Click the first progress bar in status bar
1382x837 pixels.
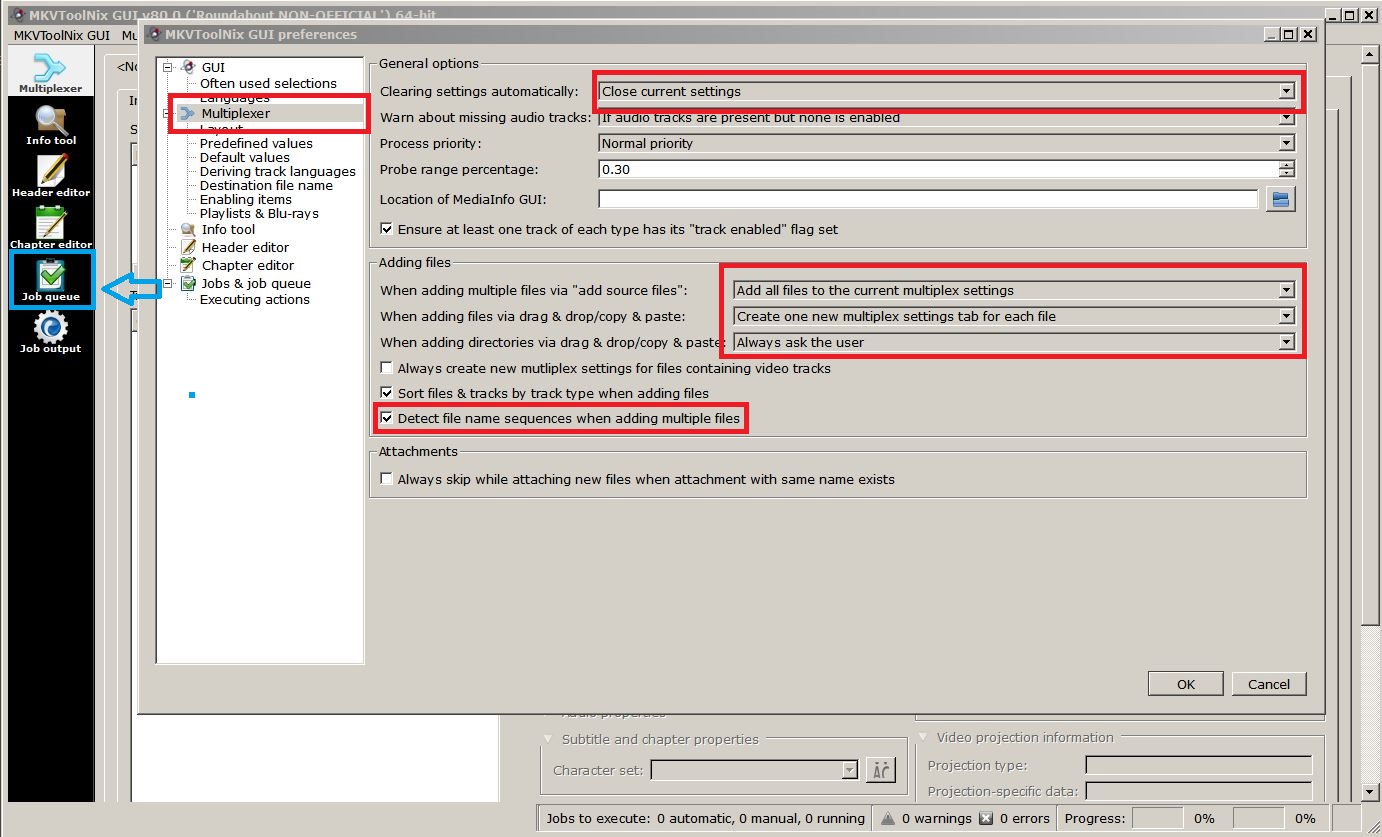click(1157, 818)
